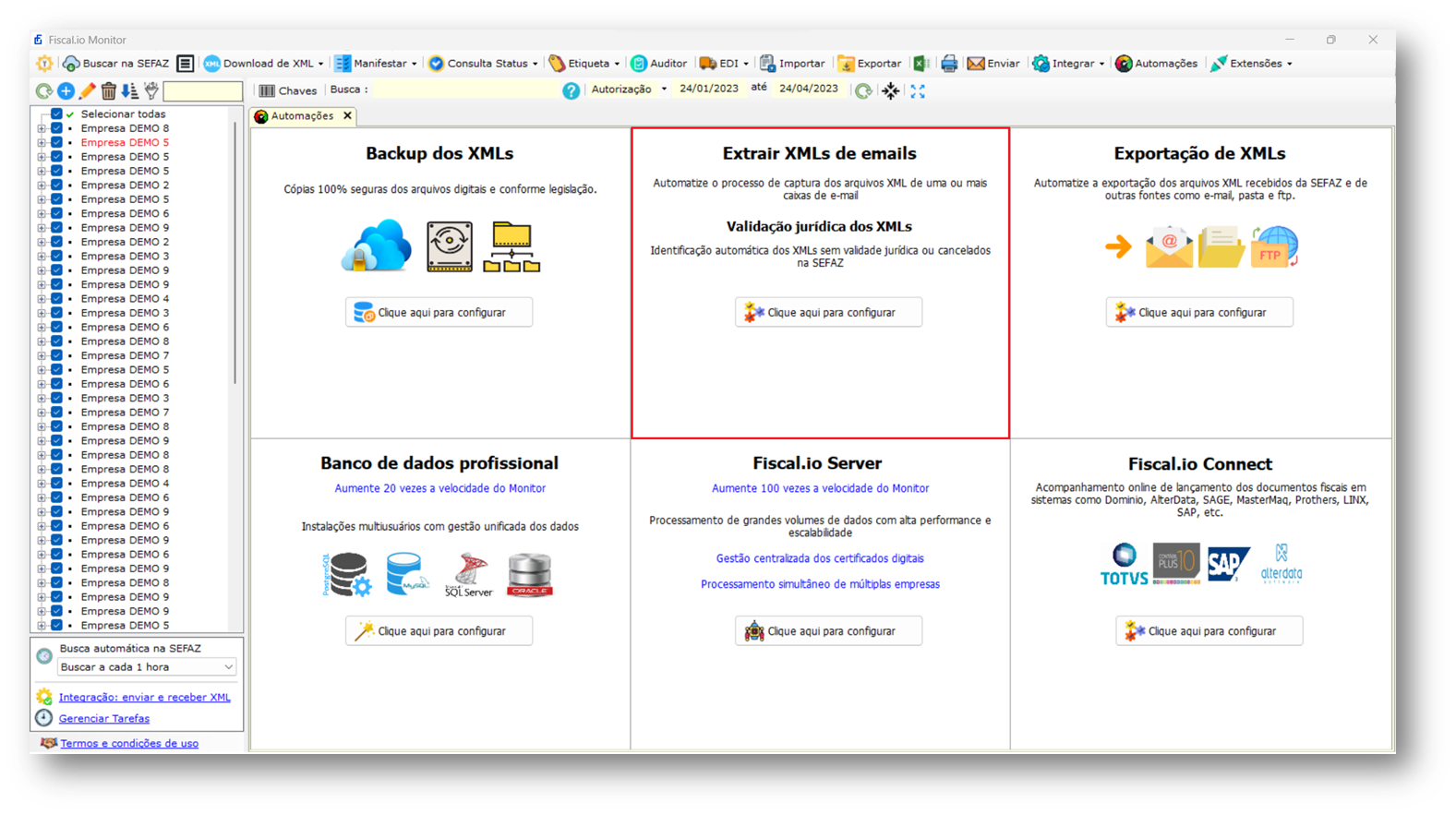Click the Buscar na SEFAZ cloud icon
The image size is (1456, 814).
point(71,64)
